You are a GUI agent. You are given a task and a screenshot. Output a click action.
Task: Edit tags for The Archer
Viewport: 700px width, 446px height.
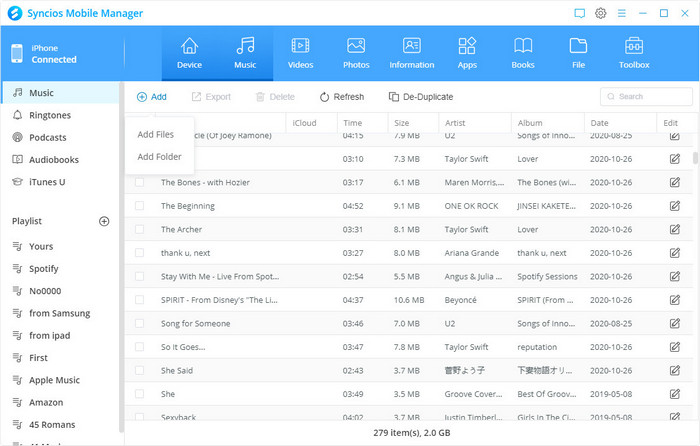675,229
